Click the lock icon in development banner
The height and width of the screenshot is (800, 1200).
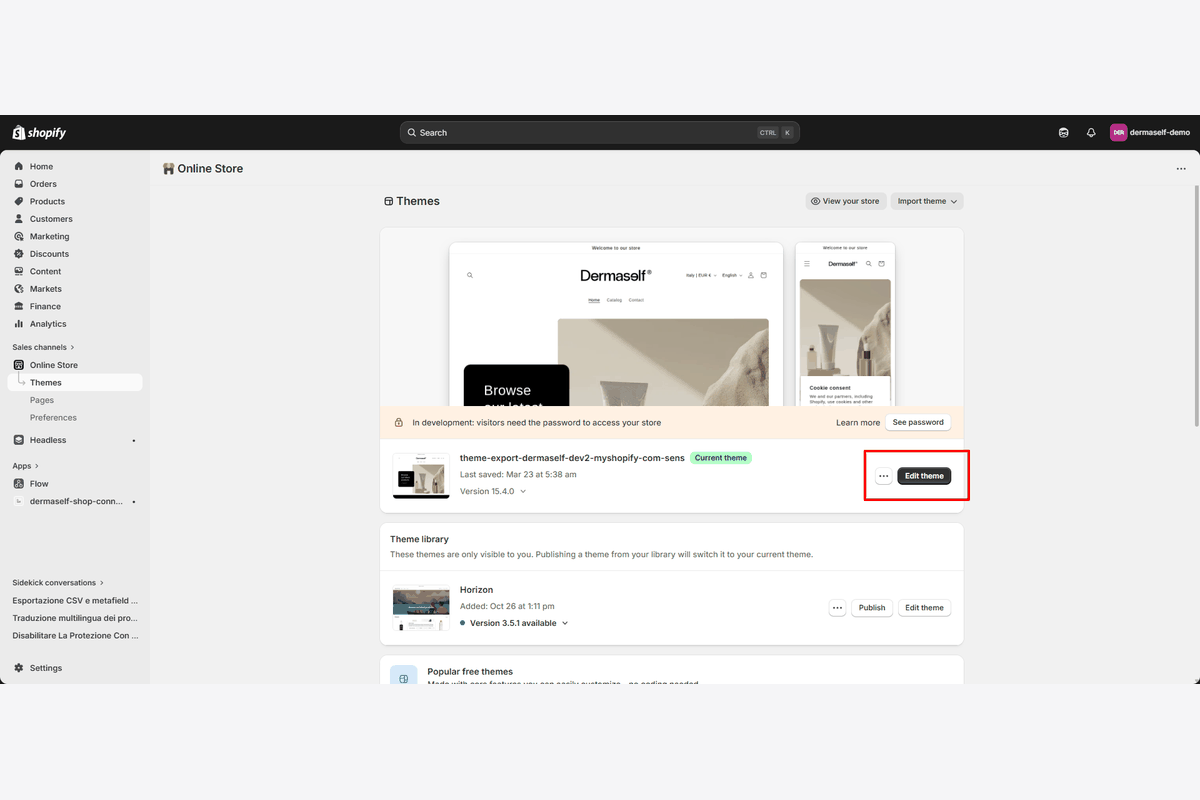[x=399, y=423]
